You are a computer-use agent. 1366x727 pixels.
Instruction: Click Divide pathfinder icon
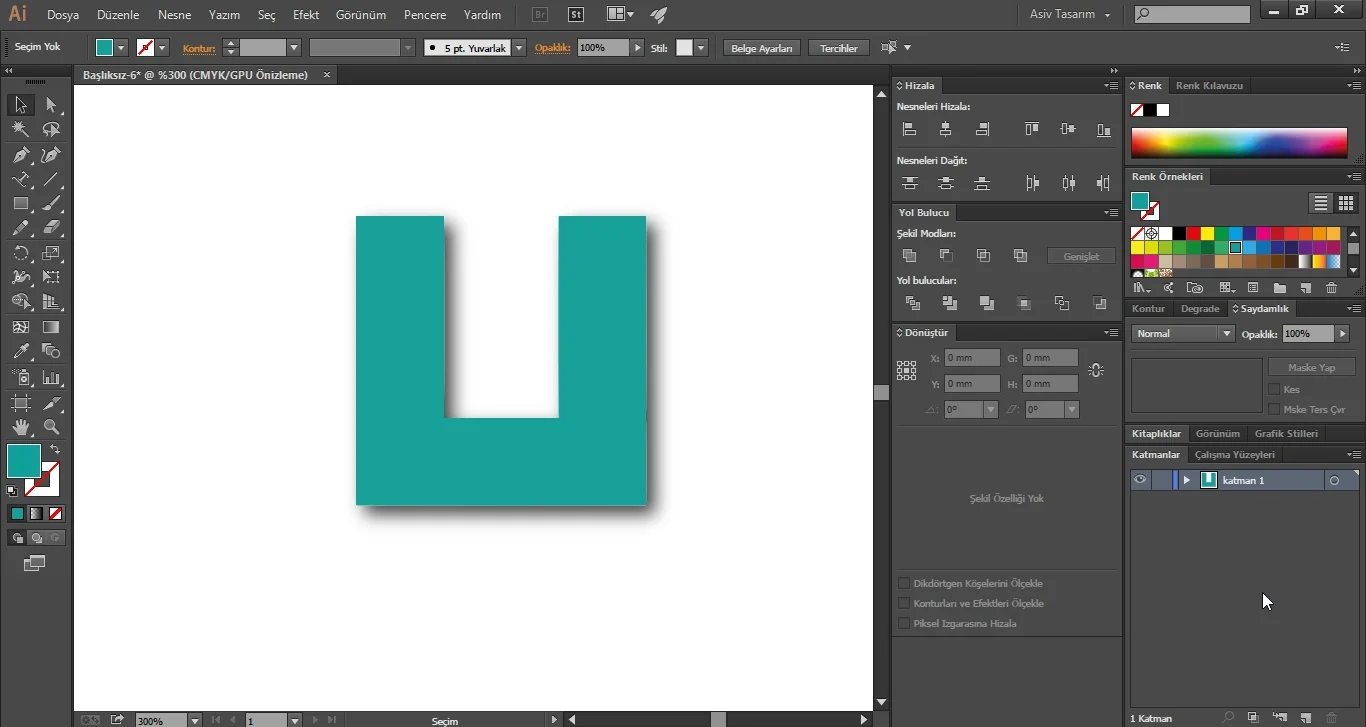click(912, 303)
